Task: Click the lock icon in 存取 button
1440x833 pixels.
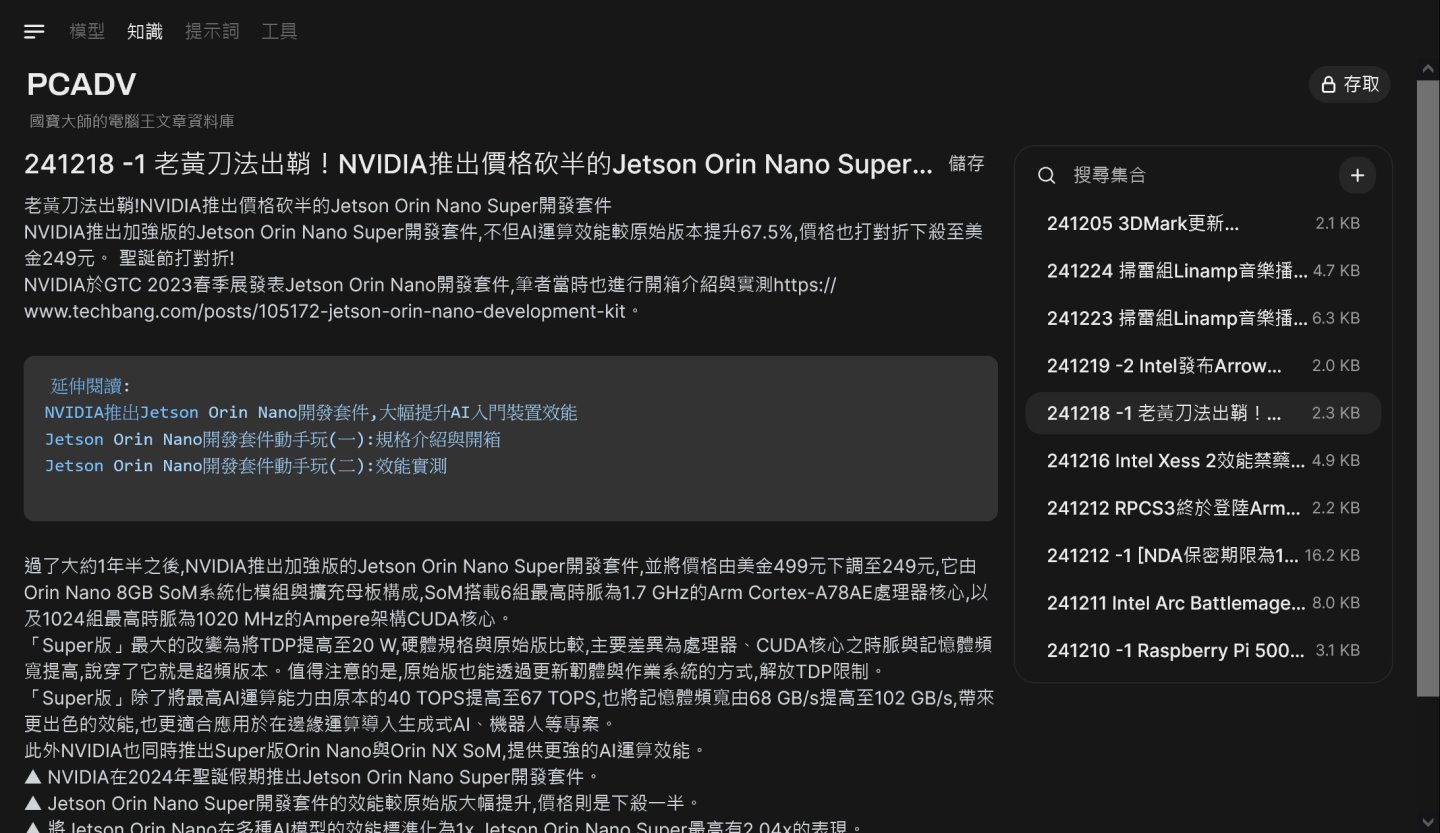Action: pos(1329,85)
